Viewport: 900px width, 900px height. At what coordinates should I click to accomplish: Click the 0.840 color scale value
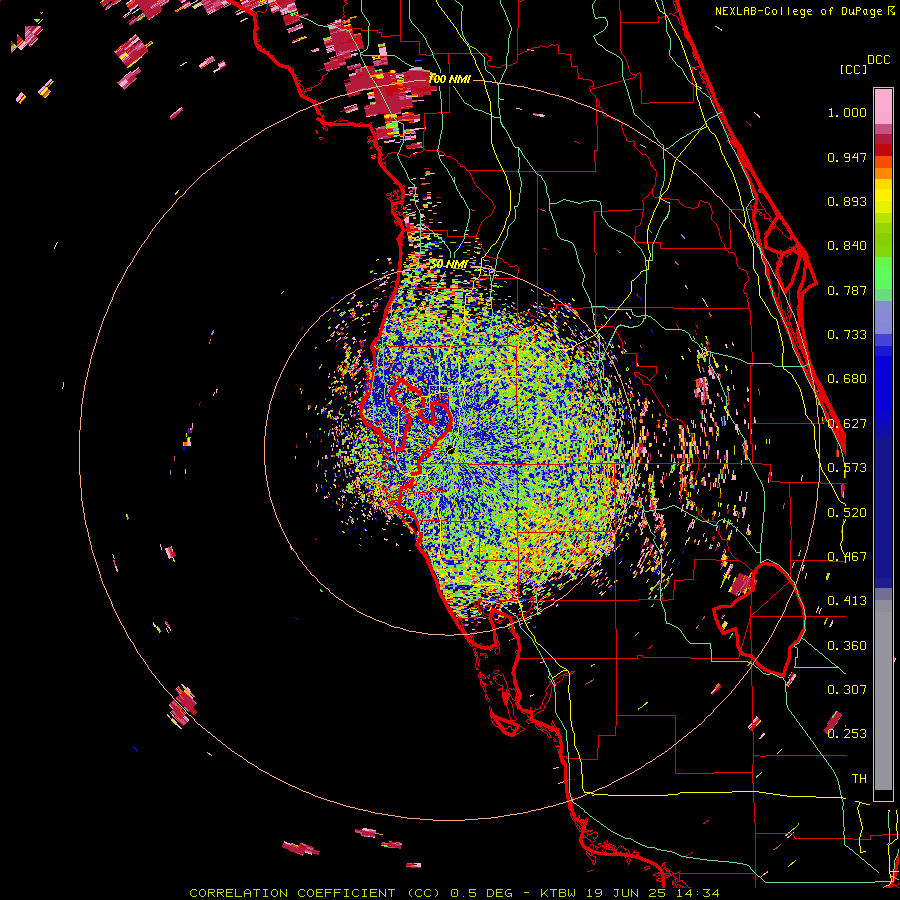coord(847,246)
